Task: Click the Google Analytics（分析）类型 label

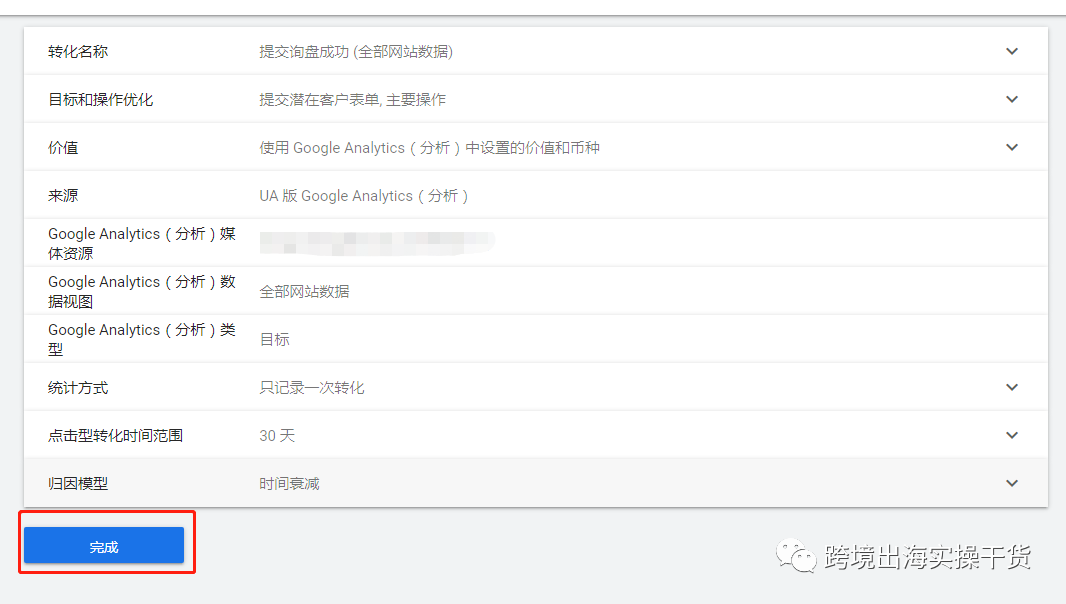Action: [140, 339]
